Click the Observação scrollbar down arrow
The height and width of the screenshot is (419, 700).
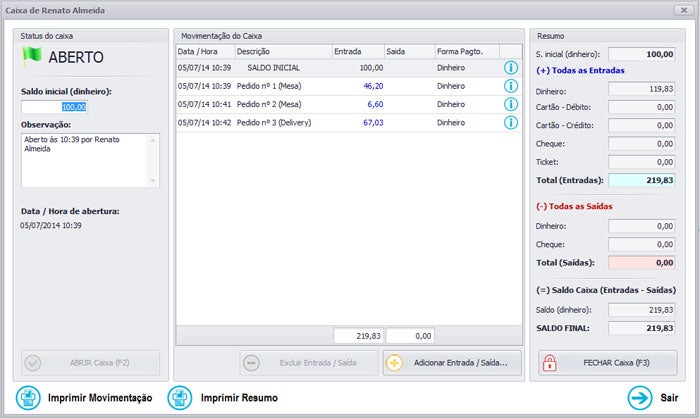153,181
